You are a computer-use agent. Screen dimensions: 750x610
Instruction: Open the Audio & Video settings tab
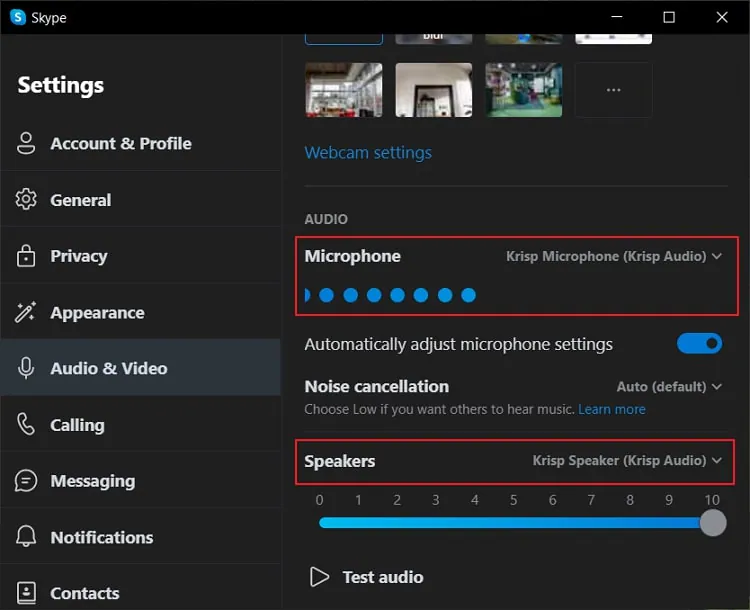click(x=108, y=368)
